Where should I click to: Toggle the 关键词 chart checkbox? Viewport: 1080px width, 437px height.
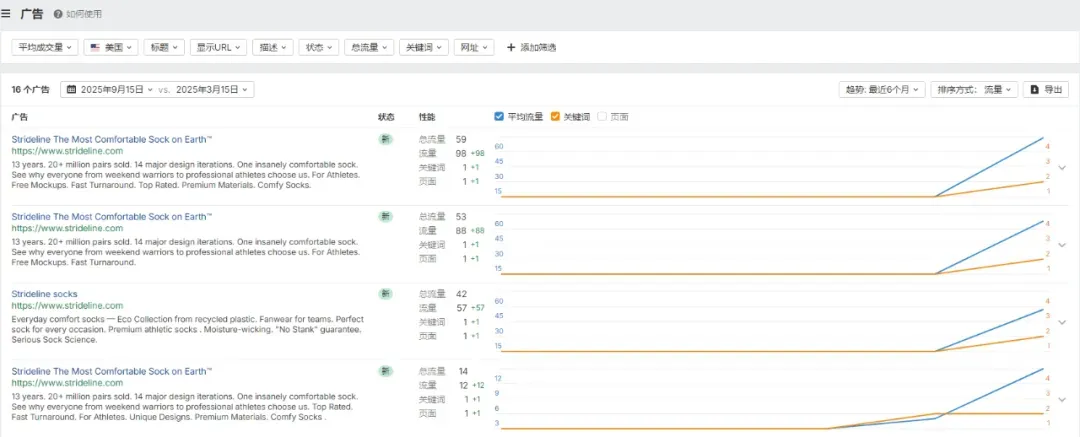pyautogui.click(x=555, y=116)
